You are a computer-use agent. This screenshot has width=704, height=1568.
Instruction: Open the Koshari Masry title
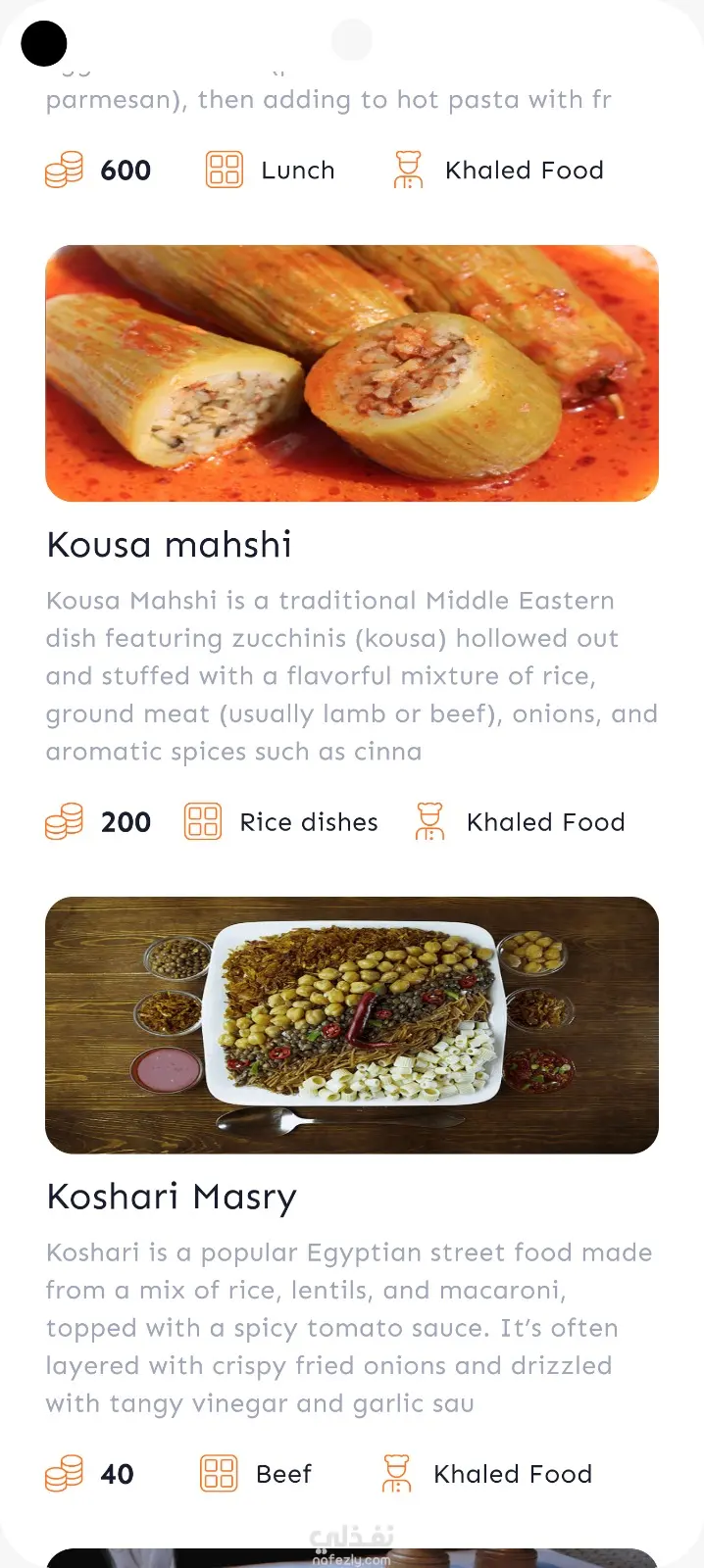172,1197
